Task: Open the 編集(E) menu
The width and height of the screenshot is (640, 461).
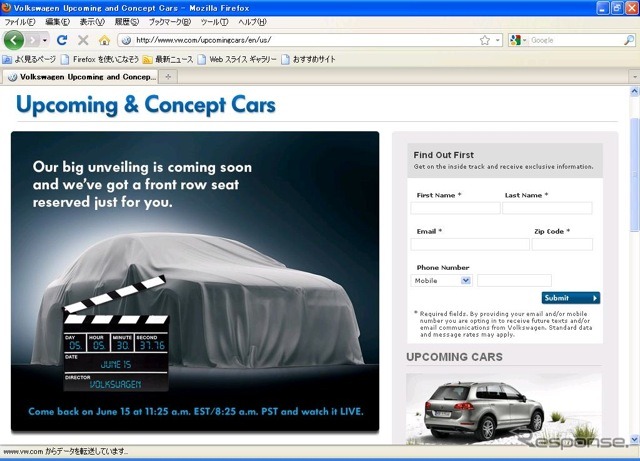Action: point(58,22)
